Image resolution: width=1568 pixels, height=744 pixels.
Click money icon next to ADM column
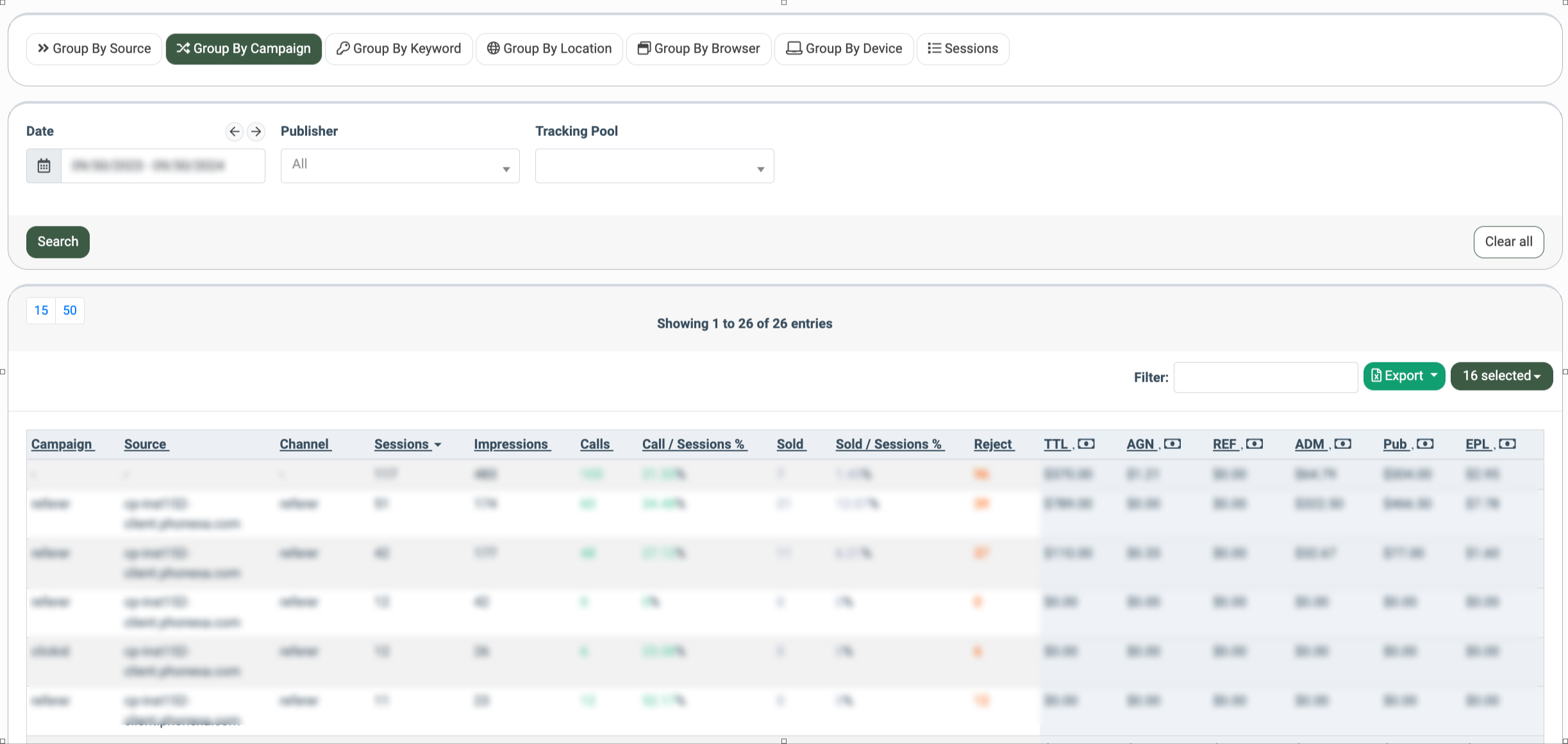[x=1342, y=444]
